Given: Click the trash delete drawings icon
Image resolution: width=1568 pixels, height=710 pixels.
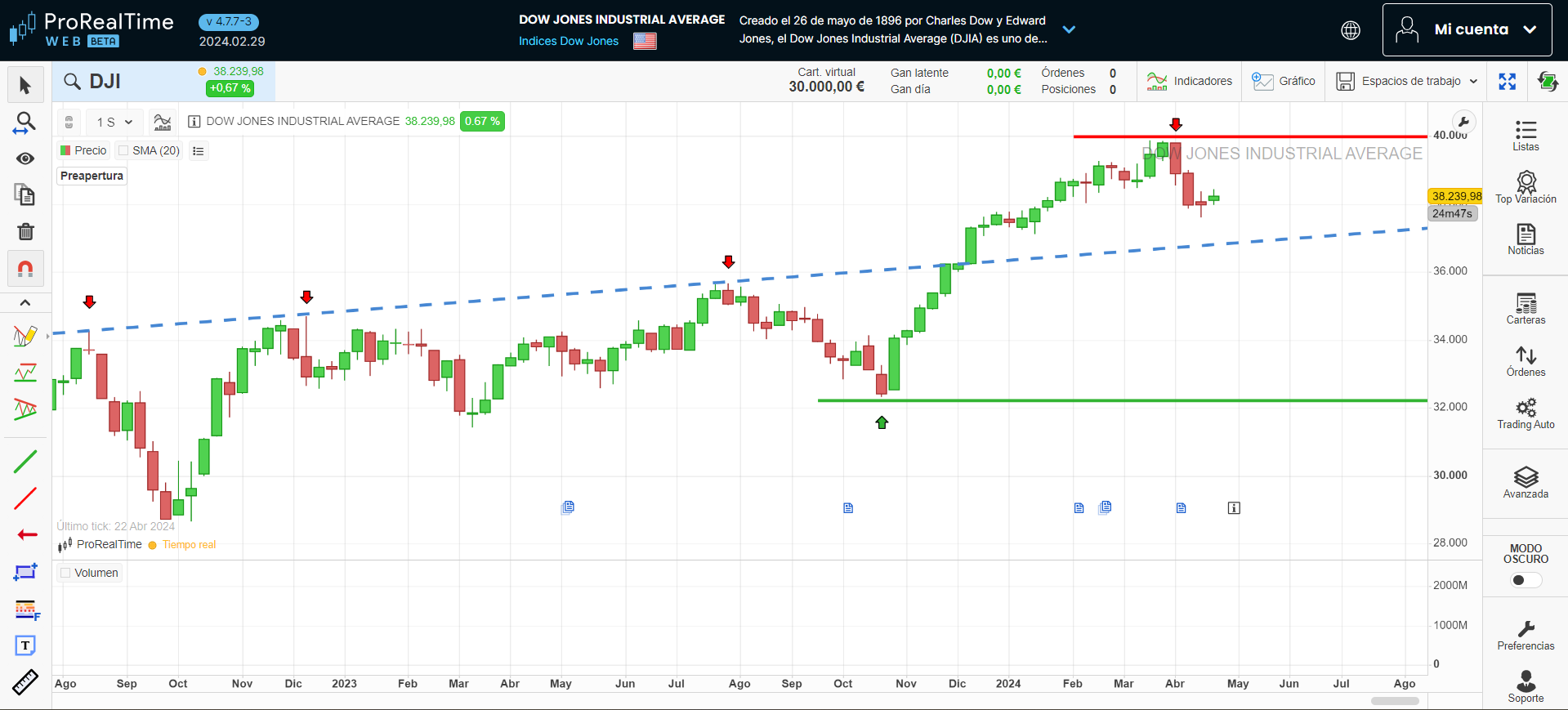Looking at the screenshot, I should click(25, 232).
